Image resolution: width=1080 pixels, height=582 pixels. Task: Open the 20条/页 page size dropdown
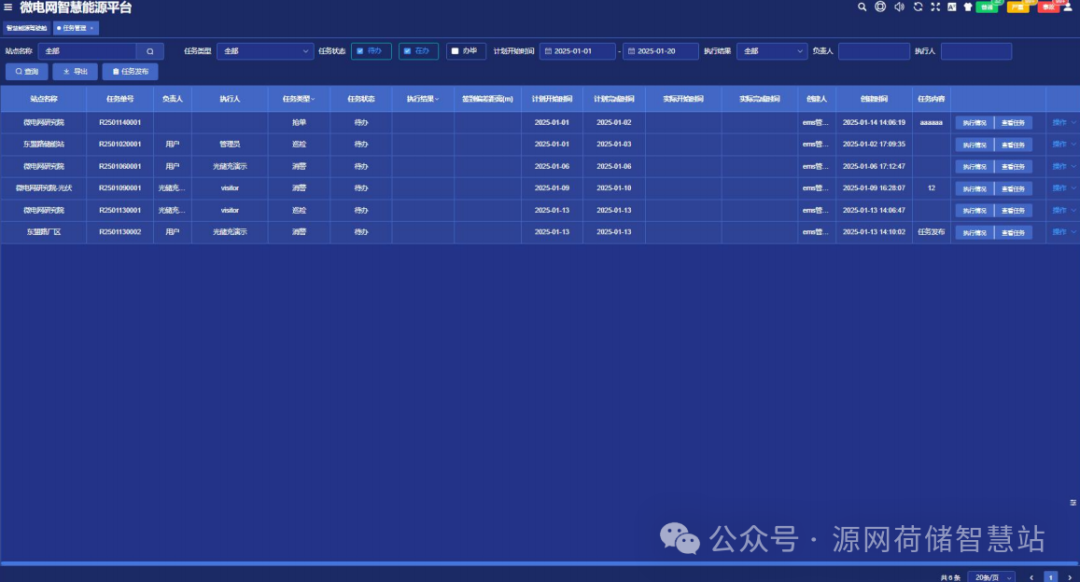[992, 577]
